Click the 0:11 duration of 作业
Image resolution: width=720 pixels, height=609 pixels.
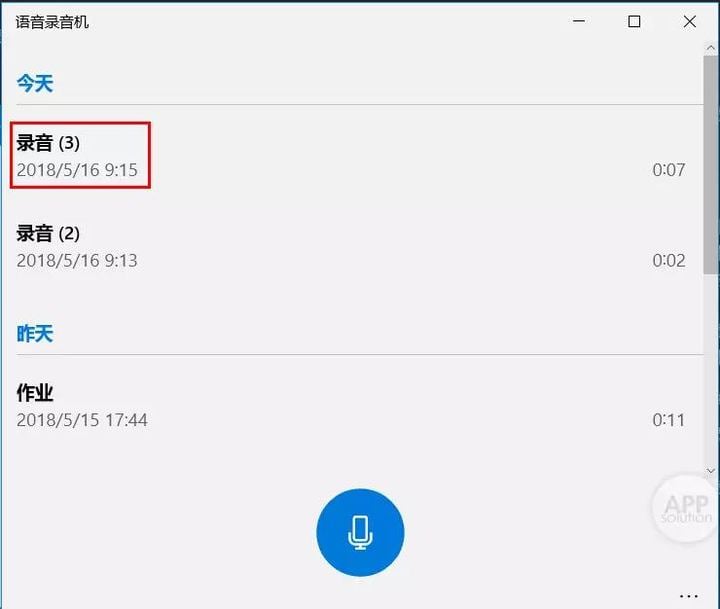pos(669,420)
